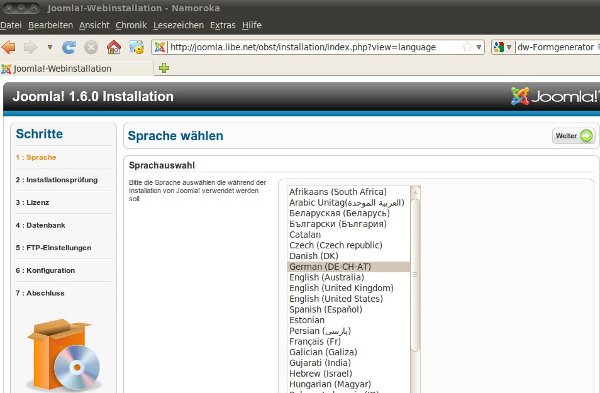Select Български (България) language

(x=349, y=224)
